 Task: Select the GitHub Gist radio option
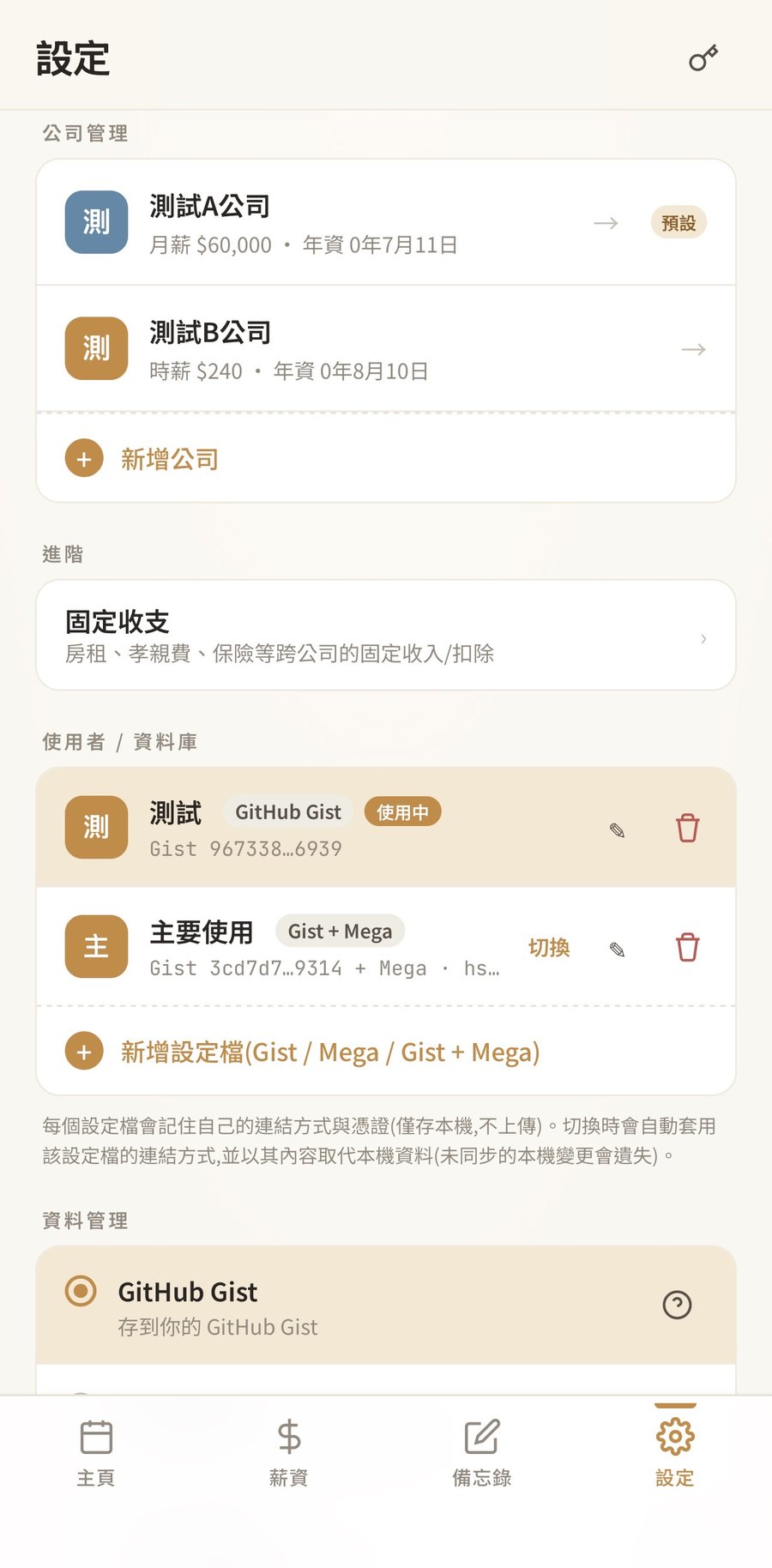(81, 1290)
